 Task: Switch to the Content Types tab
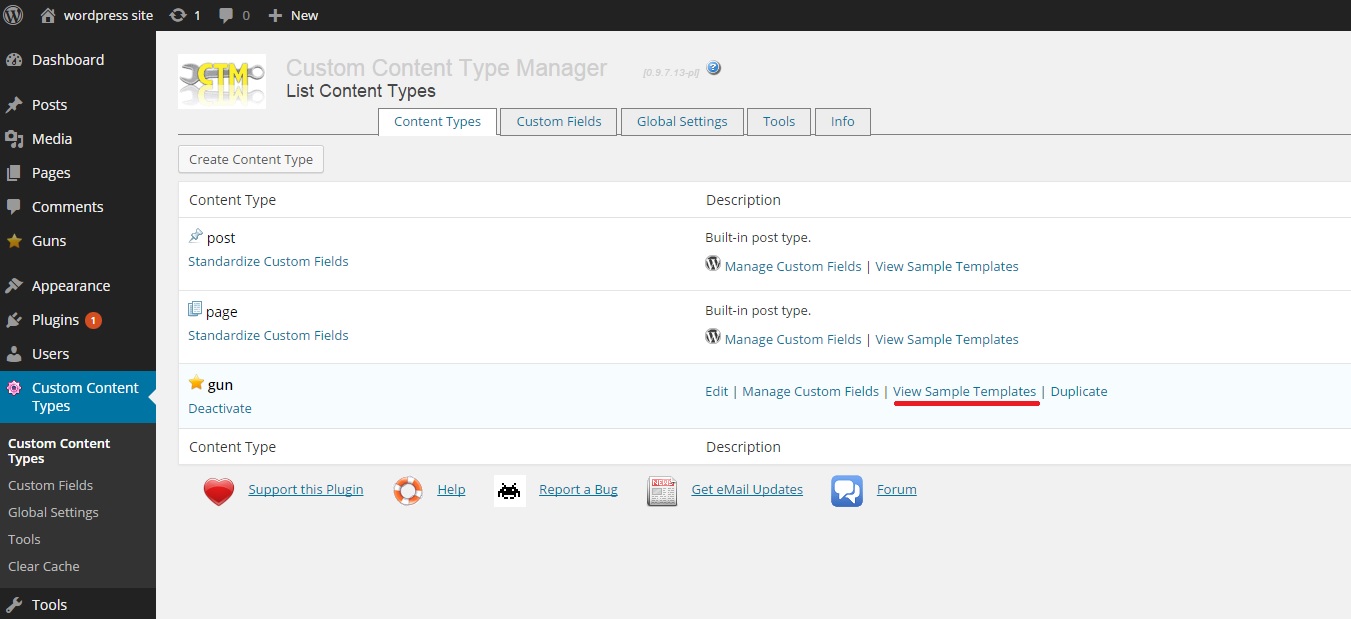coord(438,122)
